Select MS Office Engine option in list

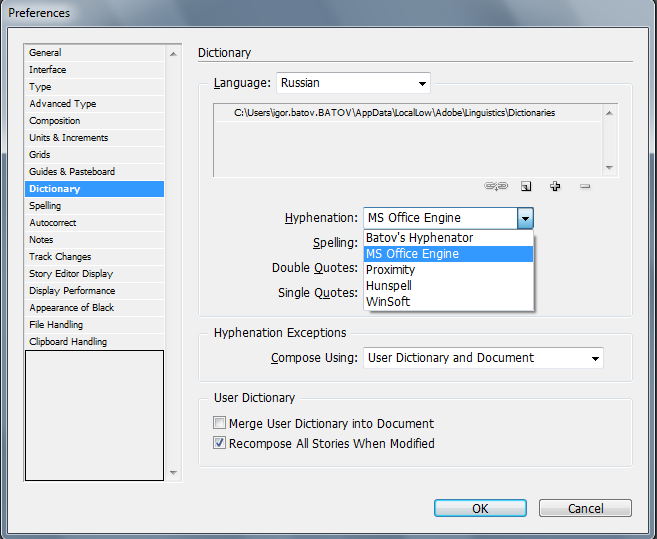point(448,254)
